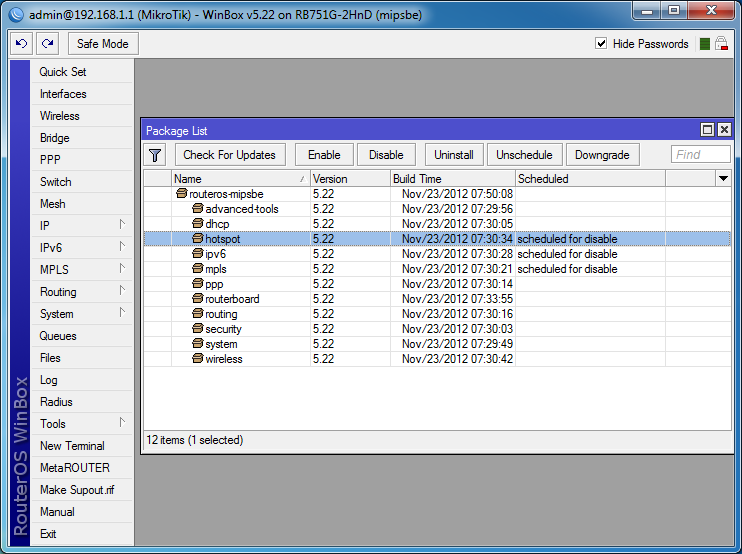Open the Wireless menu item
This screenshot has height=554, width=742.
pos(81,116)
